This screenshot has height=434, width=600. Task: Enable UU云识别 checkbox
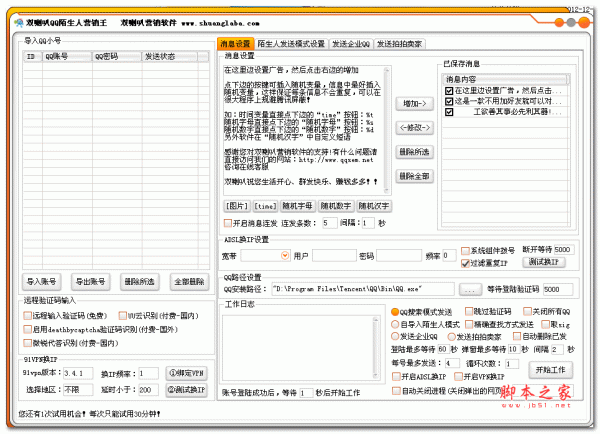pyautogui.click(x=122, y=316)
